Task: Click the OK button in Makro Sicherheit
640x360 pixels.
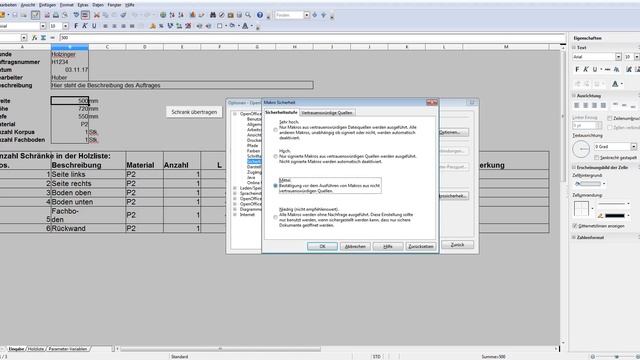Action: tap(322, 246)
